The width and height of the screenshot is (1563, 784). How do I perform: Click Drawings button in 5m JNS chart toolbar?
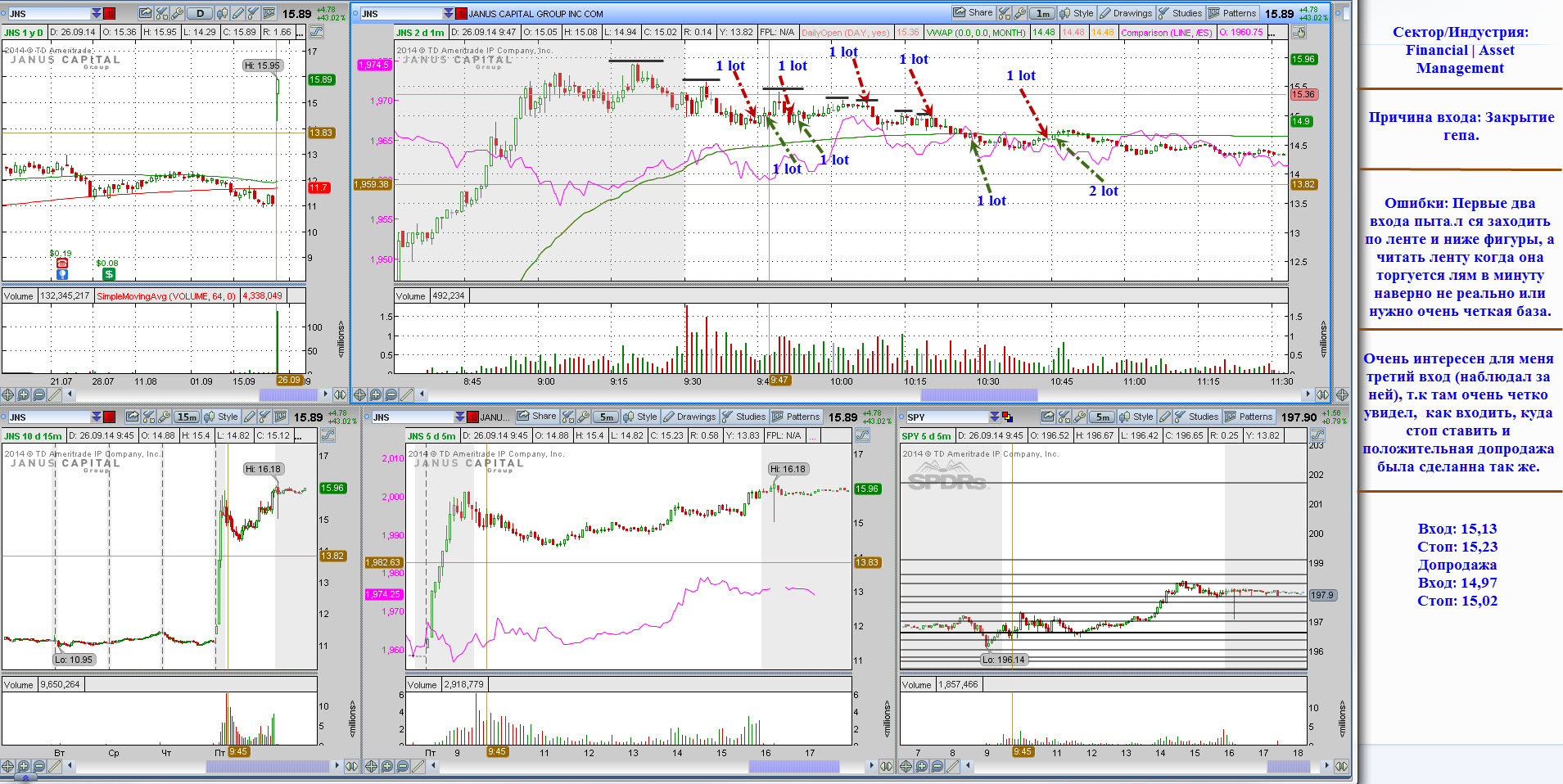click(689, 417)
